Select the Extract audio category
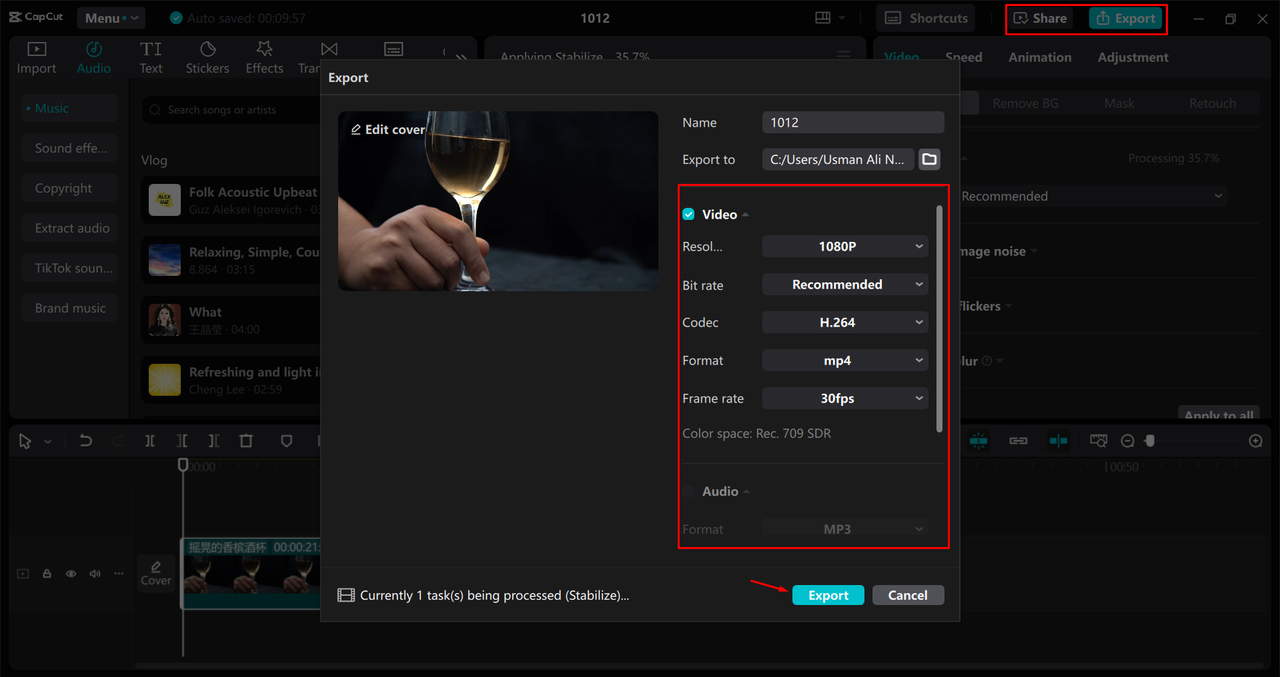The height and width of the screenshot is (677, 1280). 69,228
